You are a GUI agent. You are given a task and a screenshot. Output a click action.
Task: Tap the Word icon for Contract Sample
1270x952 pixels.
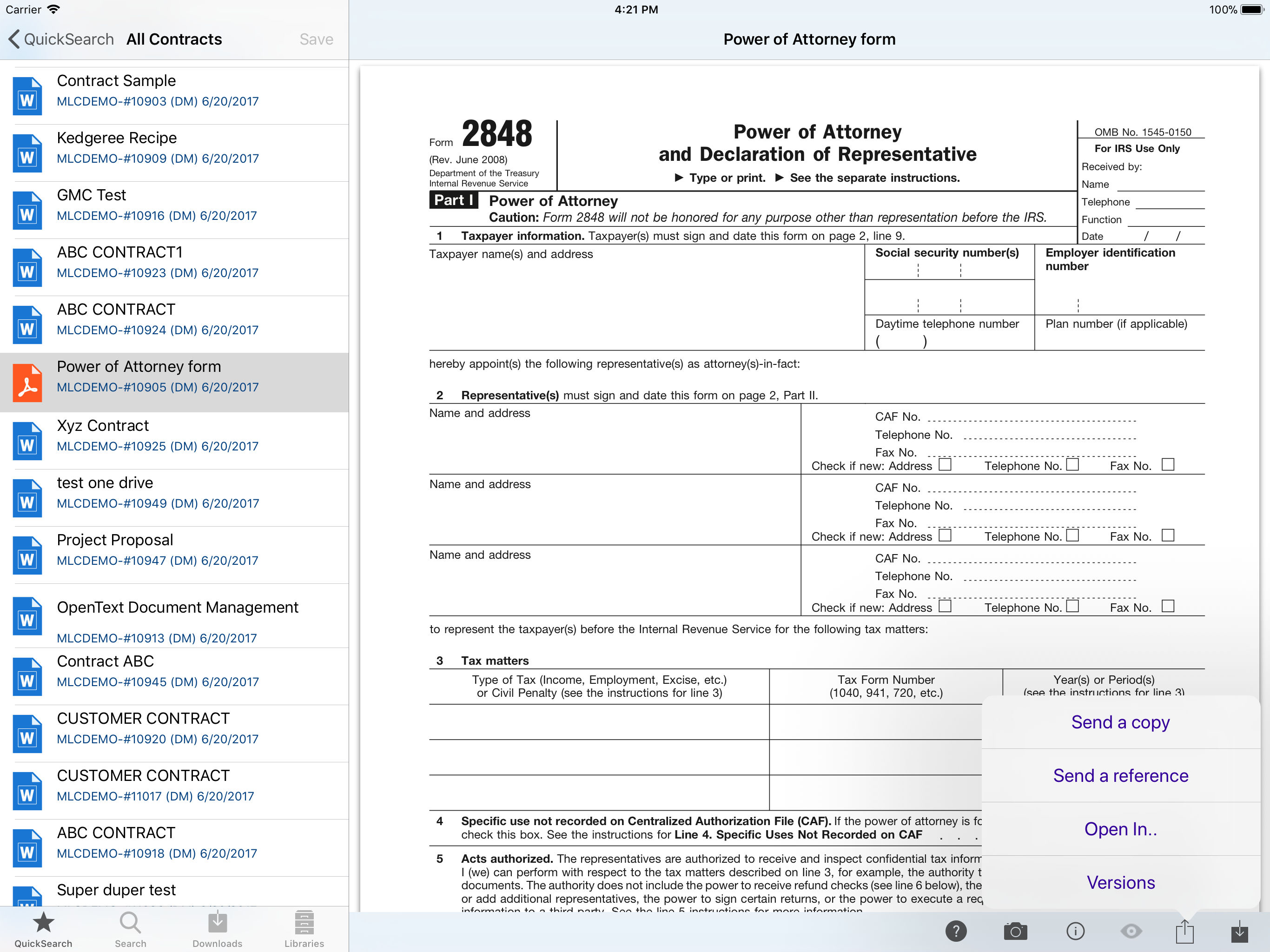coord(27,96)
